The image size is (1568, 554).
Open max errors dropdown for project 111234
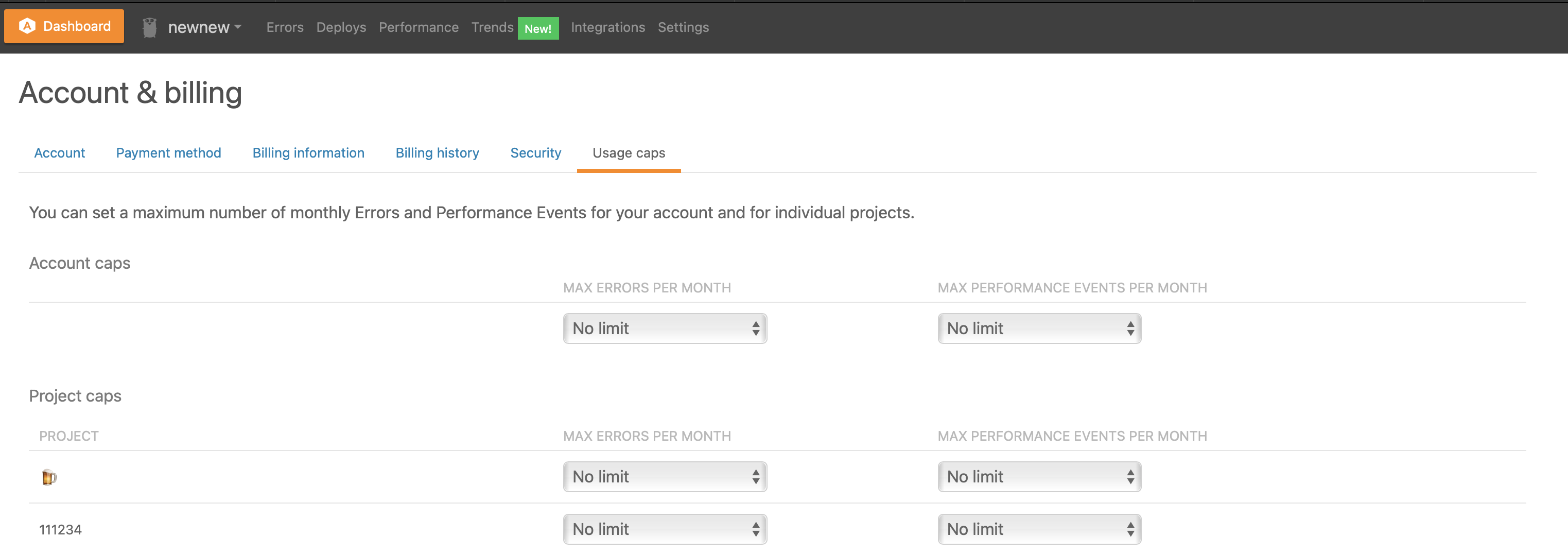click(x=665, y=529)
